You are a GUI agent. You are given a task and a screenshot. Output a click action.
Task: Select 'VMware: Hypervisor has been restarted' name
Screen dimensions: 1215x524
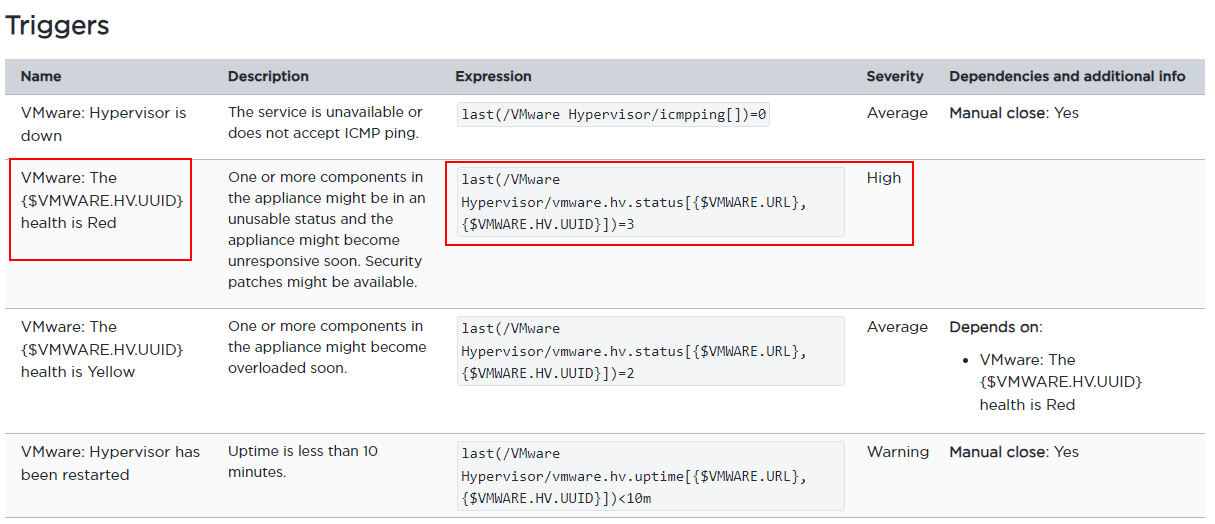coord(110,463)
